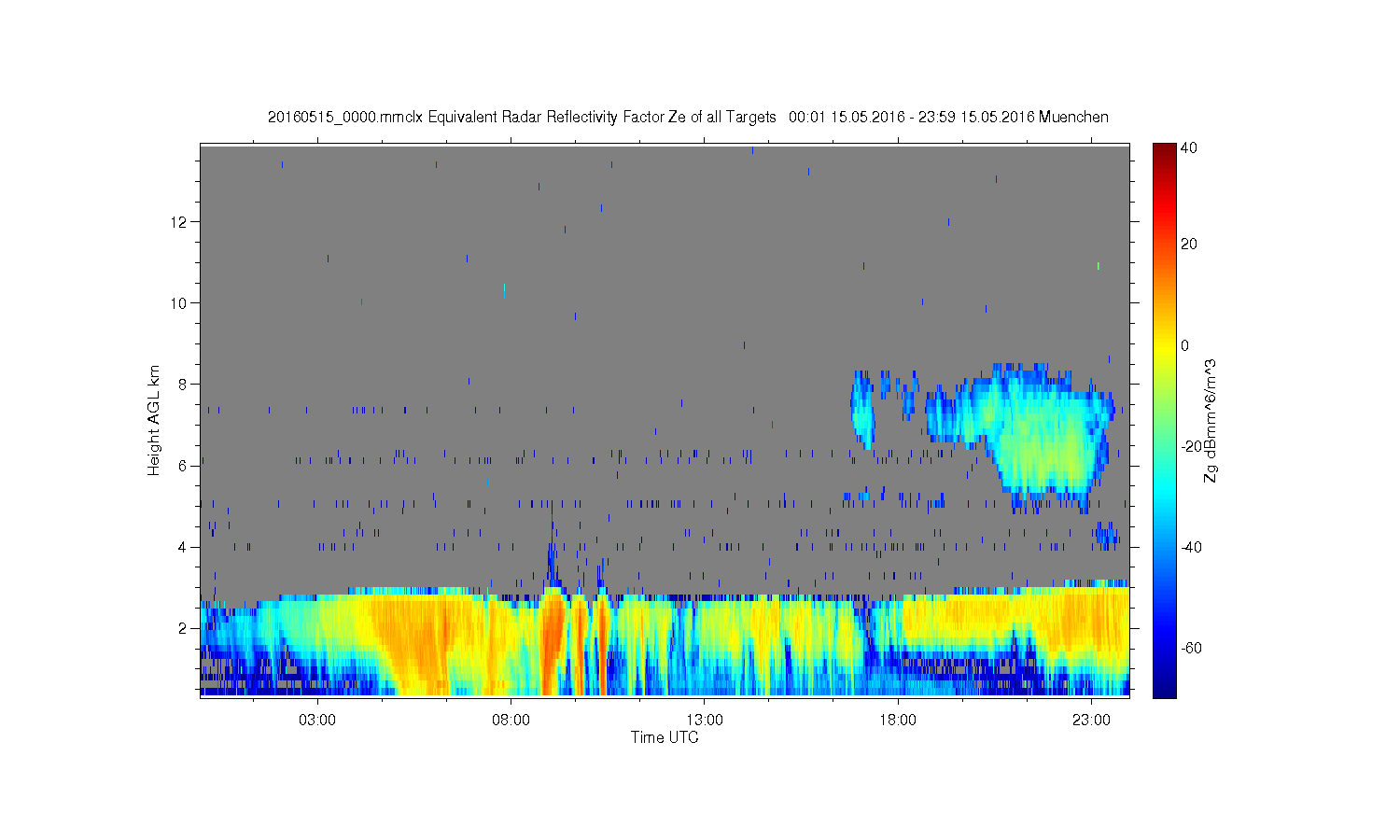
Task: Click the height tick label 12
Action: tap(180, 221)
